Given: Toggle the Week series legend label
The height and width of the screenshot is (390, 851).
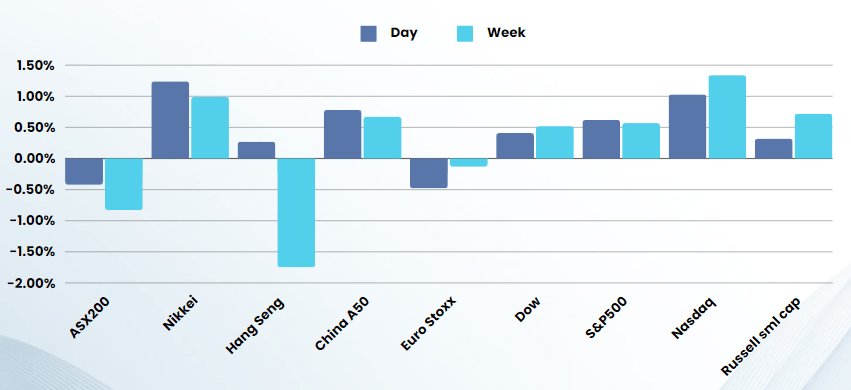Looking at the screenshot, I should tap(506, 33).
